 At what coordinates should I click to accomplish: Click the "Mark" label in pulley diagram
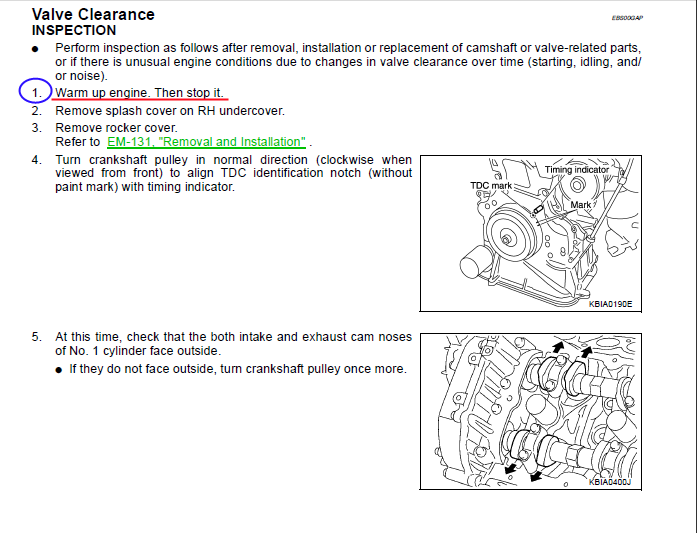click(x=581, y=204)
